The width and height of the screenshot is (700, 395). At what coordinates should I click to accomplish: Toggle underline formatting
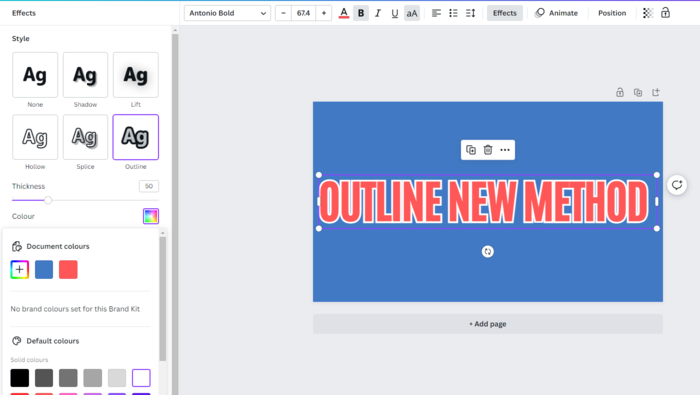coord(395,13)
